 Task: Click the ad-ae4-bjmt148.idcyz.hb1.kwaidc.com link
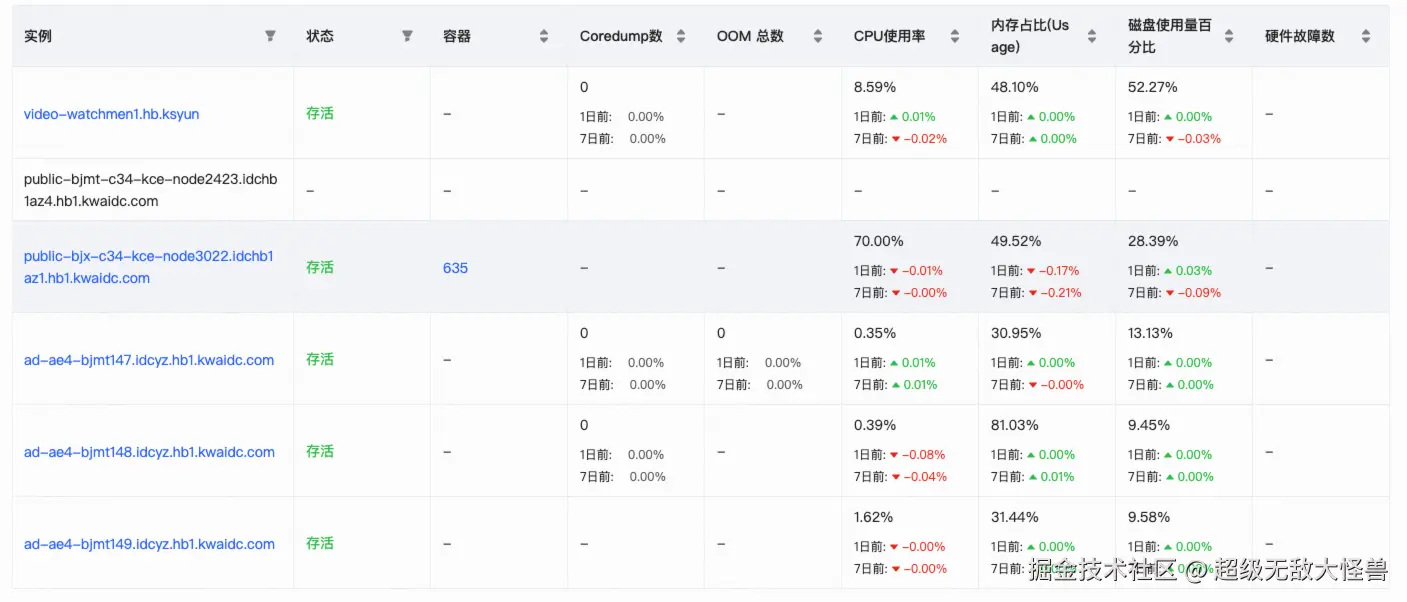149,452
